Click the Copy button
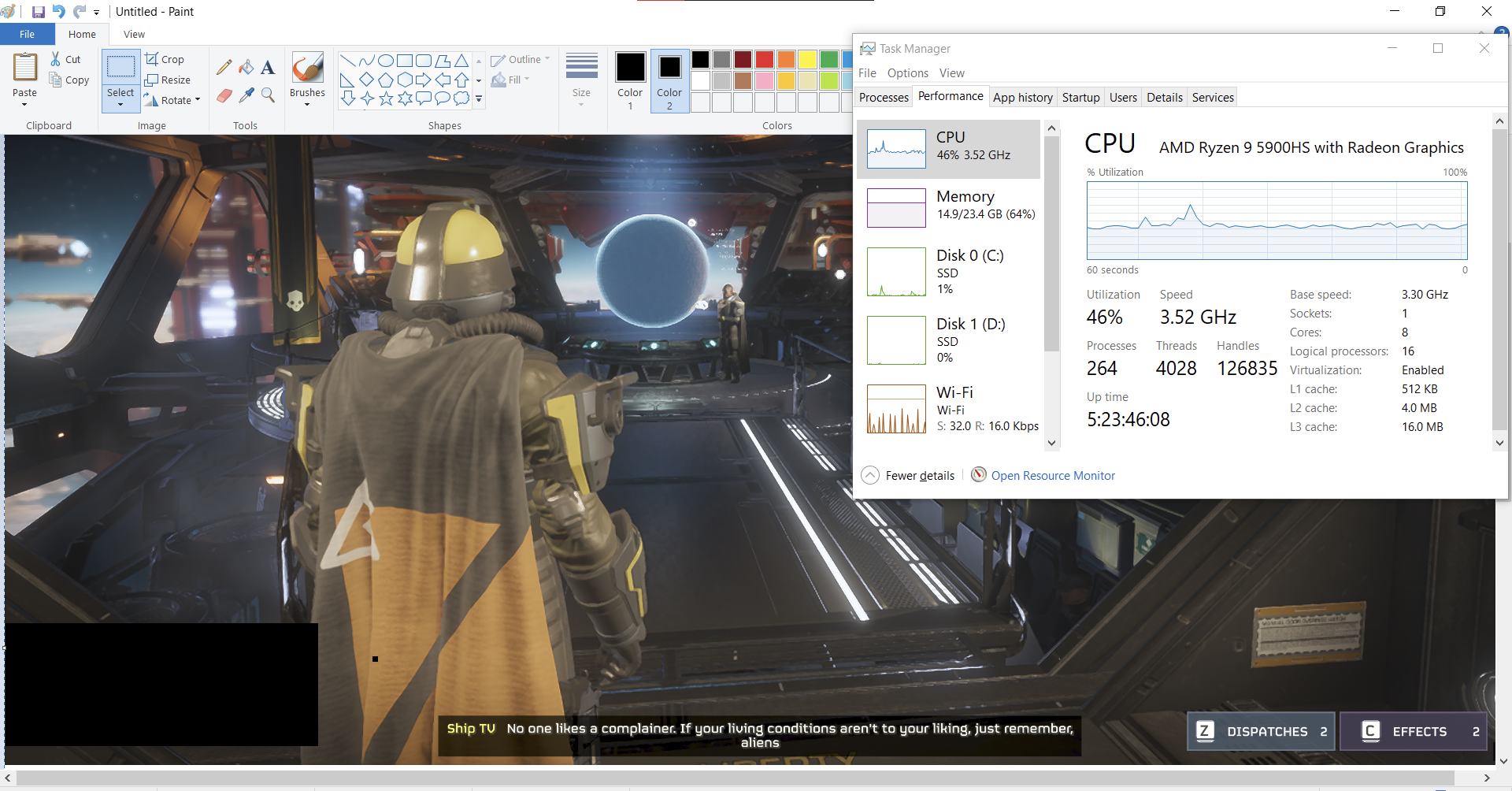 [69, 80]
